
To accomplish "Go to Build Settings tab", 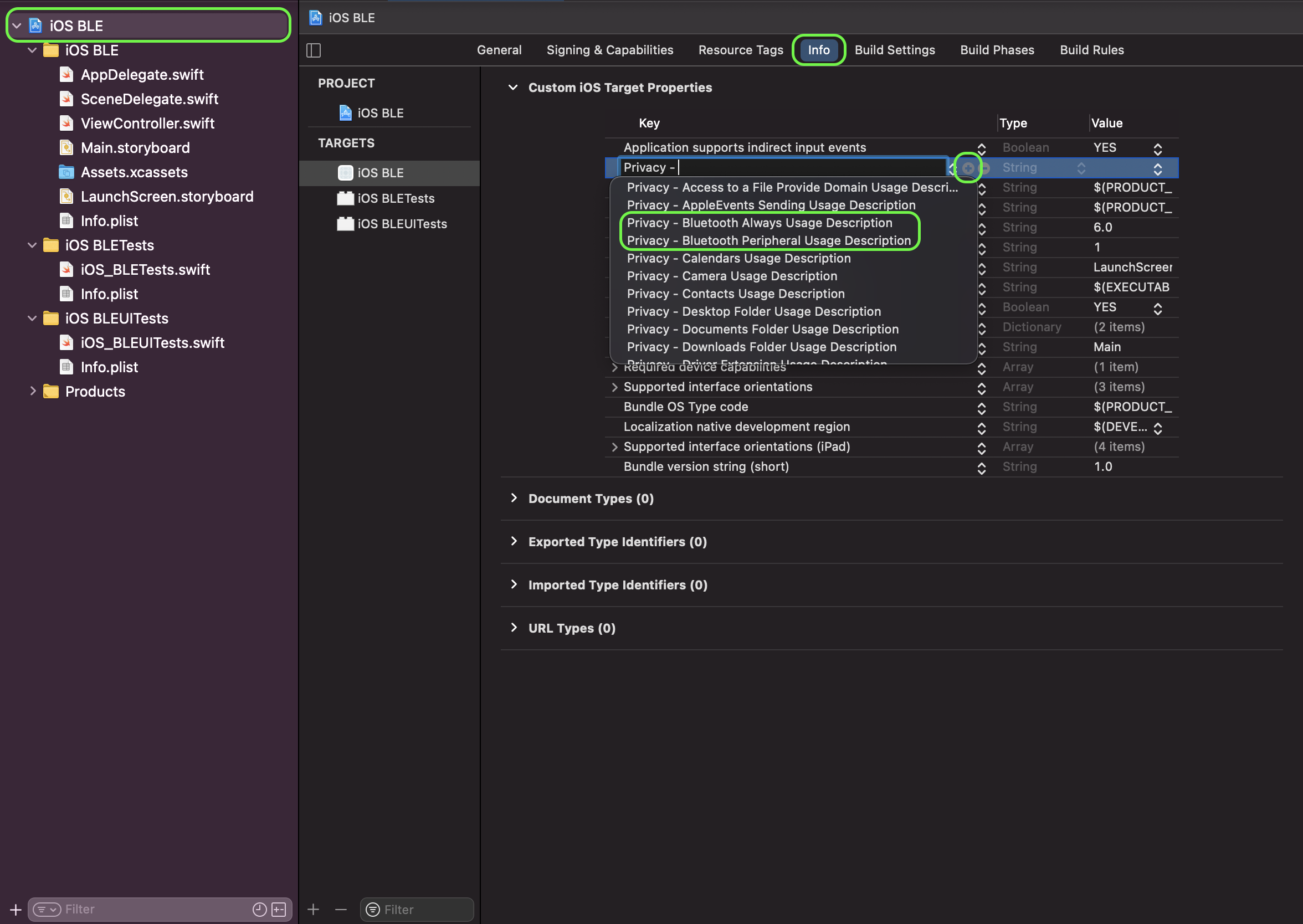I will pos(895,50).
